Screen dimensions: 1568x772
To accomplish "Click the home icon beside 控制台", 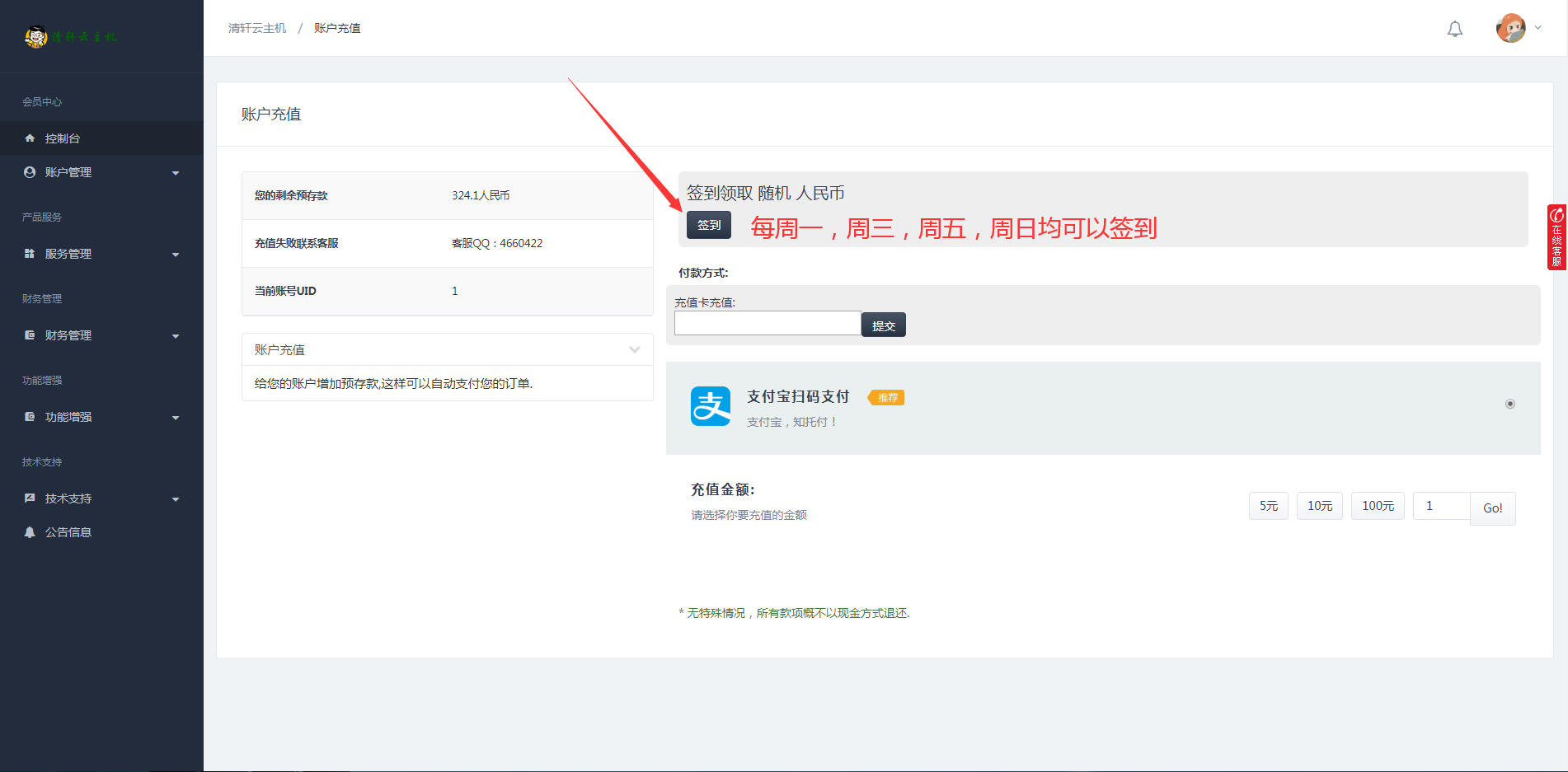I will click(31, 138).
